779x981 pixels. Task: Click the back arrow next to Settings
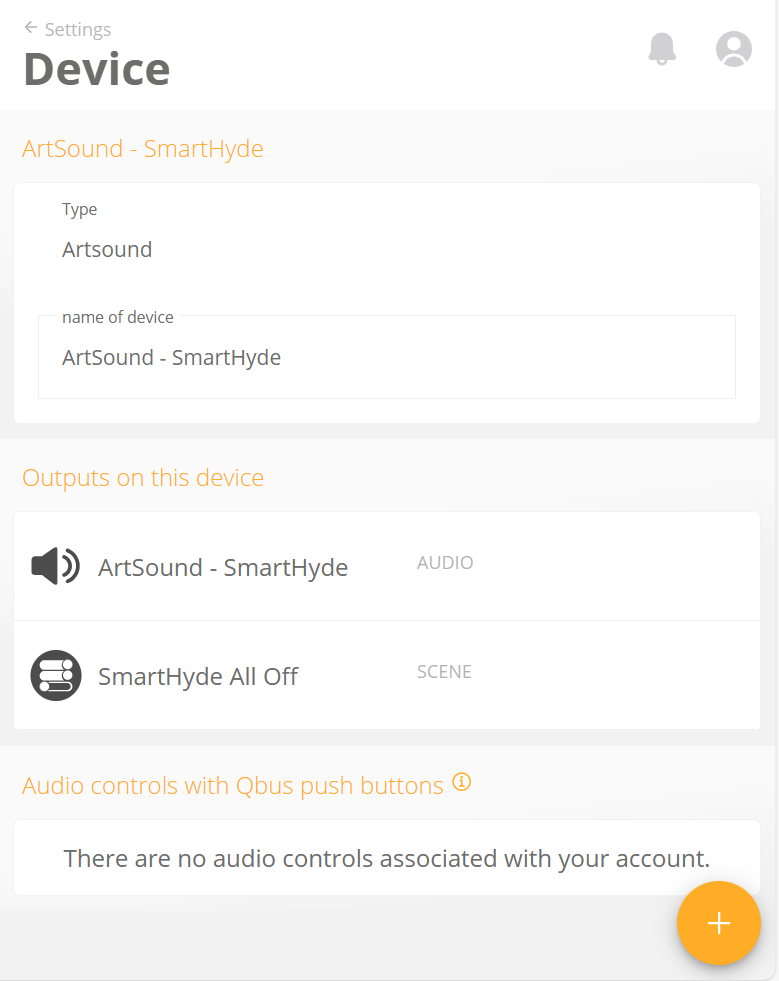(31, 27)
